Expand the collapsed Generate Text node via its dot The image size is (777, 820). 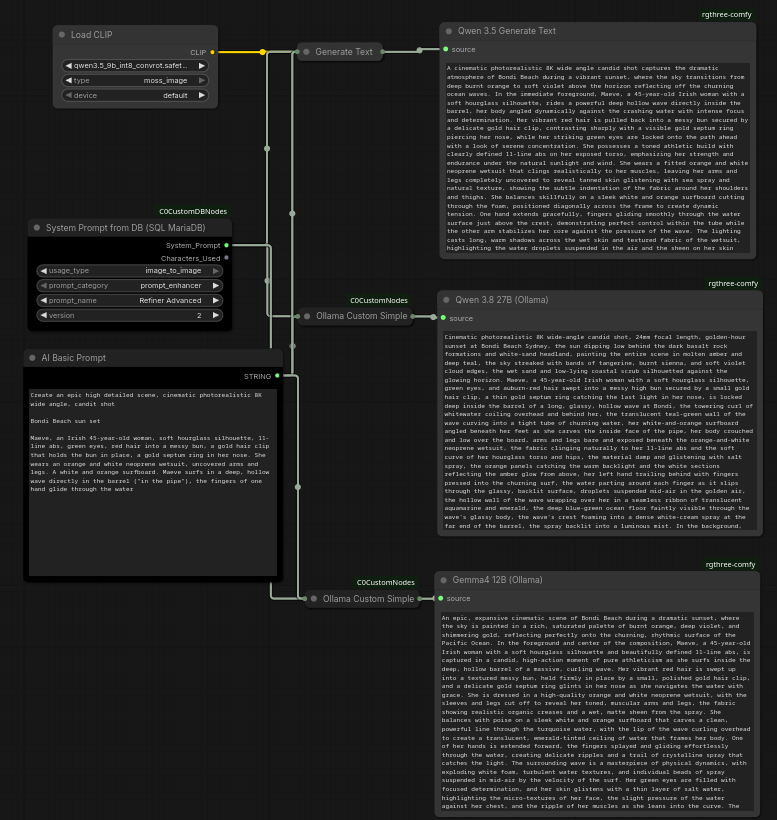tap(306, 52)
